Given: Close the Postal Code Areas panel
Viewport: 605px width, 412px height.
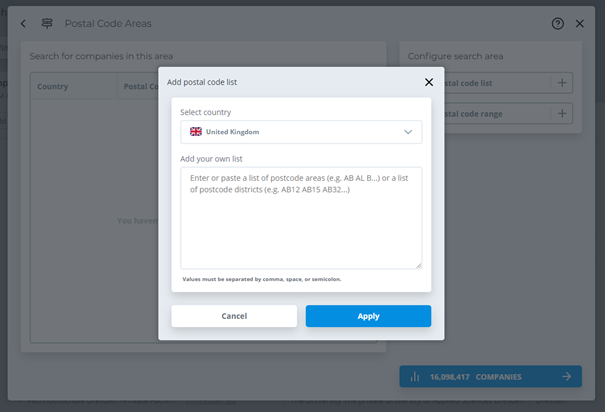Looking at the screenshot, I should click(x=580, y=23).
